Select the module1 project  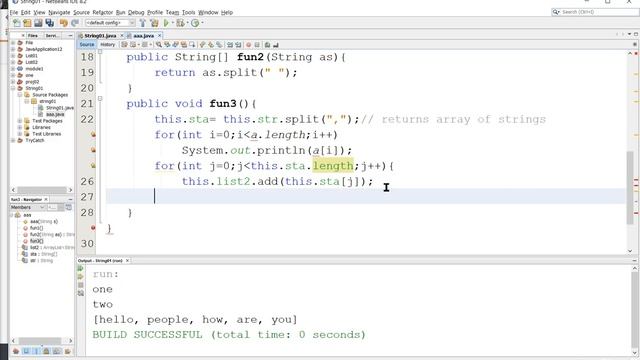click(x=34, y=69)
